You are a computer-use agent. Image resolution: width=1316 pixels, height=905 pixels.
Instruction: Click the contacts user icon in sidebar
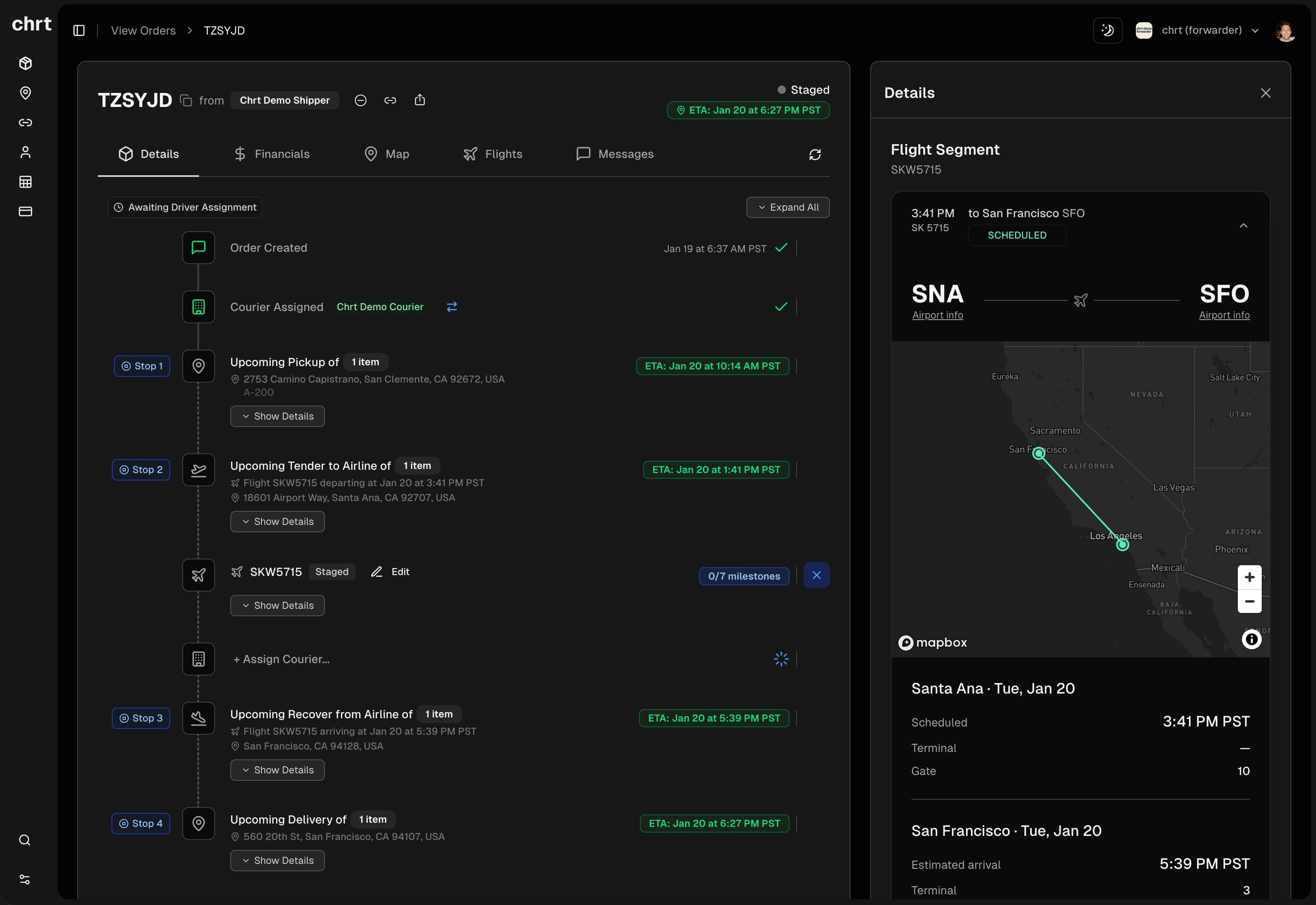pyautogui.click(x=25, y=152)
